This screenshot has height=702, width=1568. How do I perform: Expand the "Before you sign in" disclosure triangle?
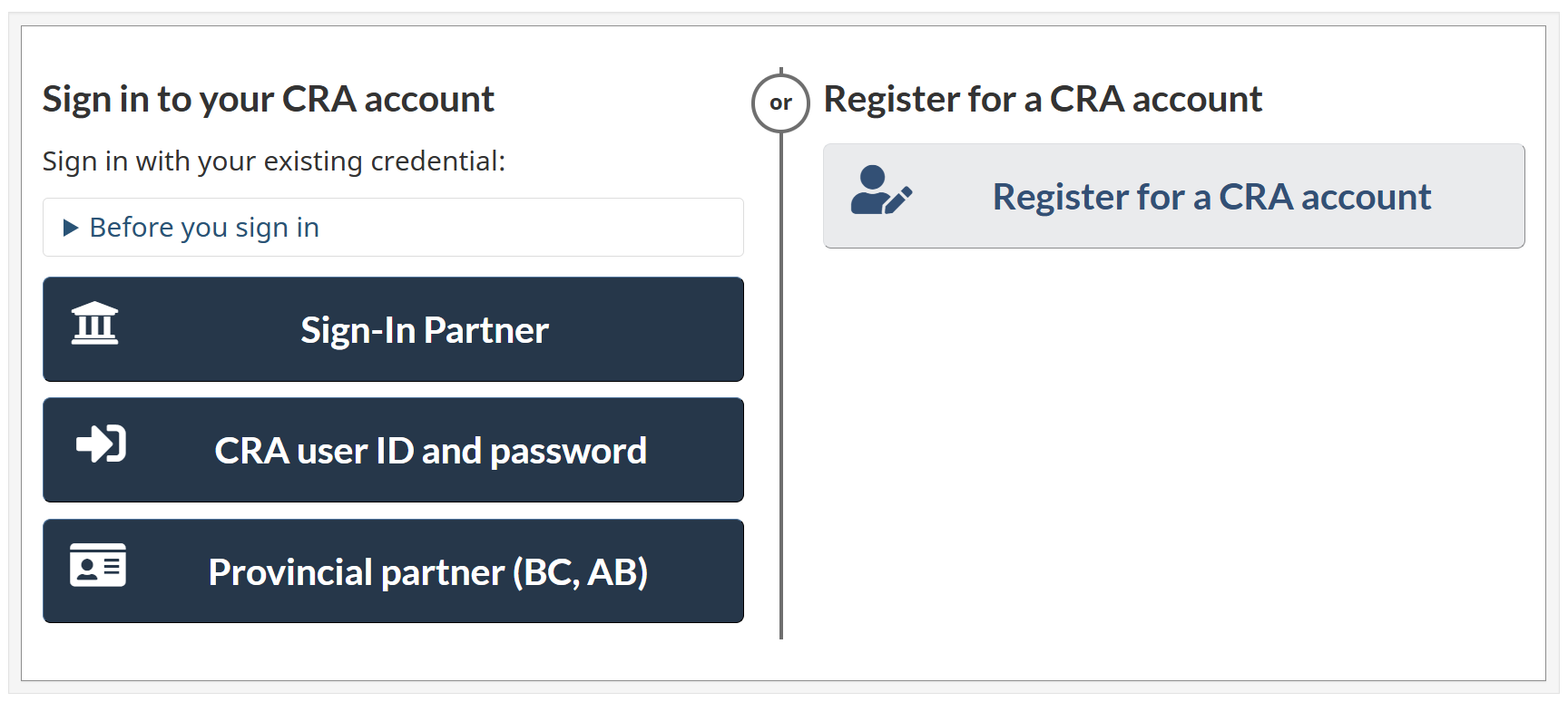(71, 228)
